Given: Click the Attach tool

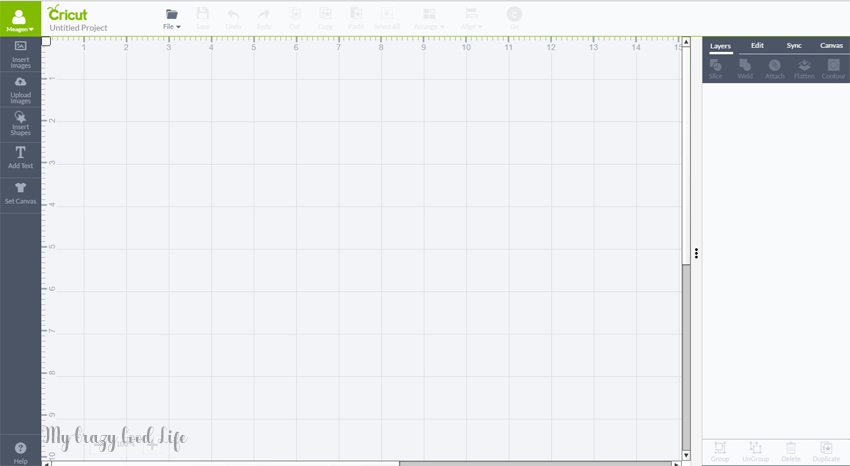Looking at the screenshot, I should (775, 69).
